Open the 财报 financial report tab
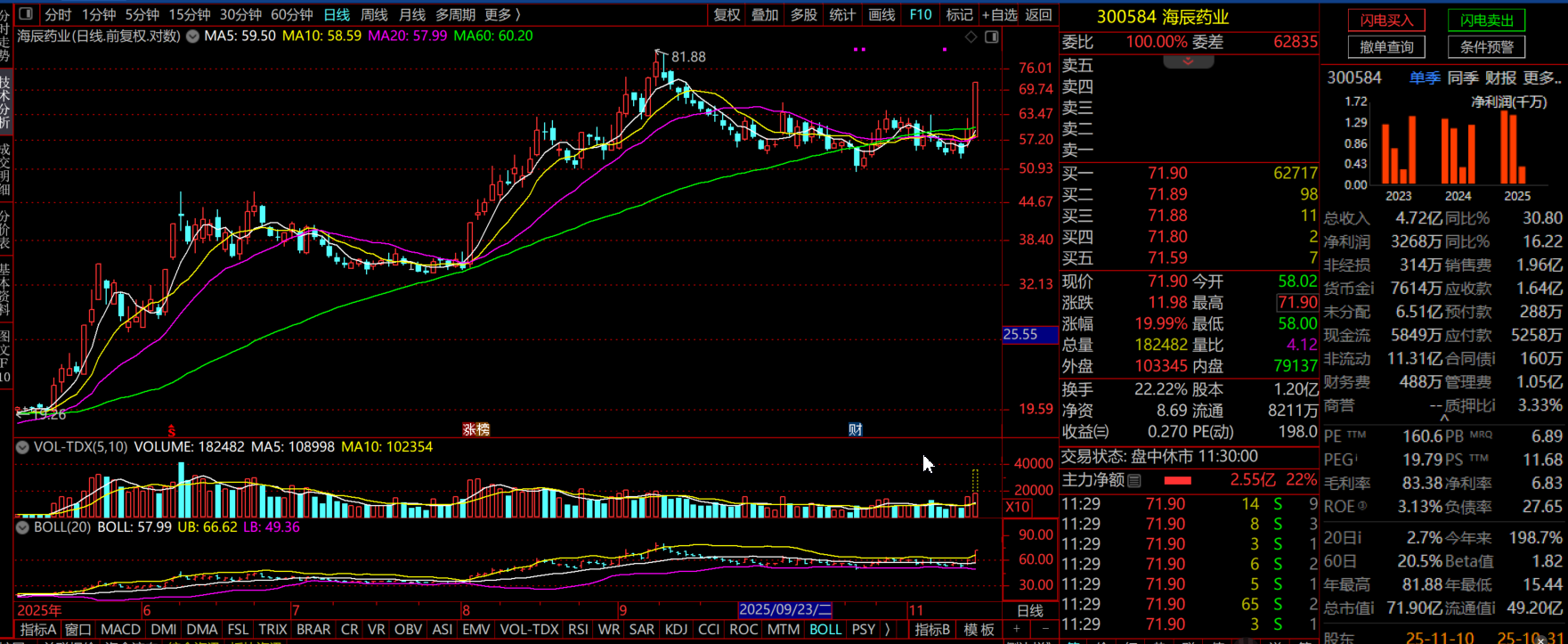This screenshot has height=644, width=1568. (1500, 77)
